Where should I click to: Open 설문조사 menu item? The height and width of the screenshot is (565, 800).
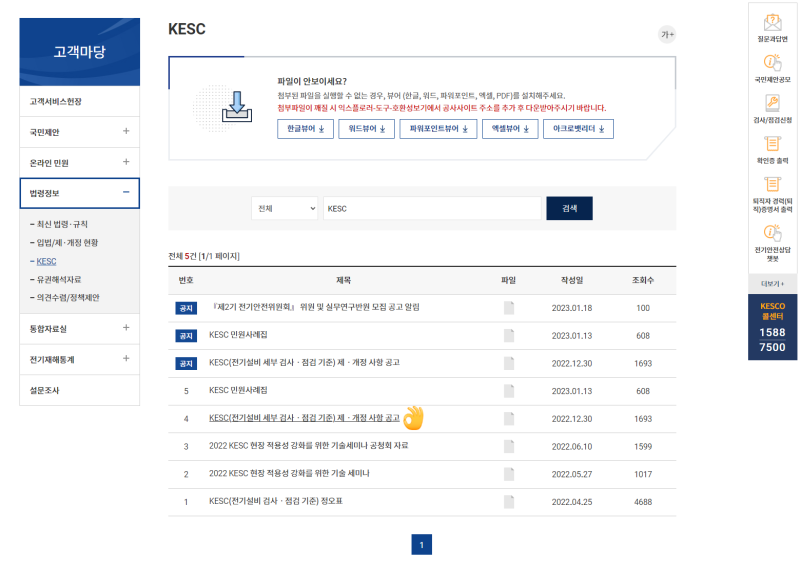(x=80, y=390)
